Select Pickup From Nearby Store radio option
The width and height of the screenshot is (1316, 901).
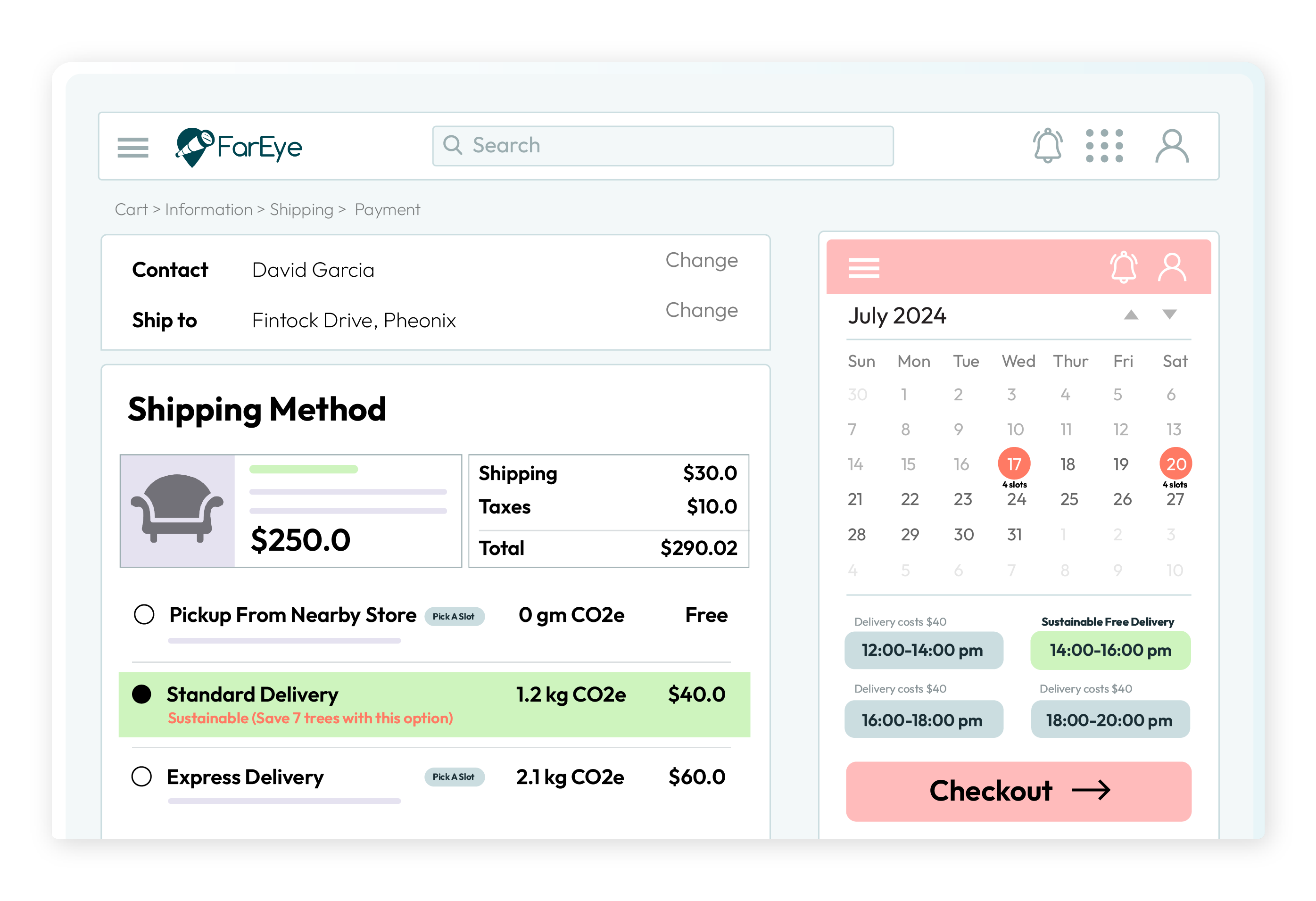click(x=144, y=614)
